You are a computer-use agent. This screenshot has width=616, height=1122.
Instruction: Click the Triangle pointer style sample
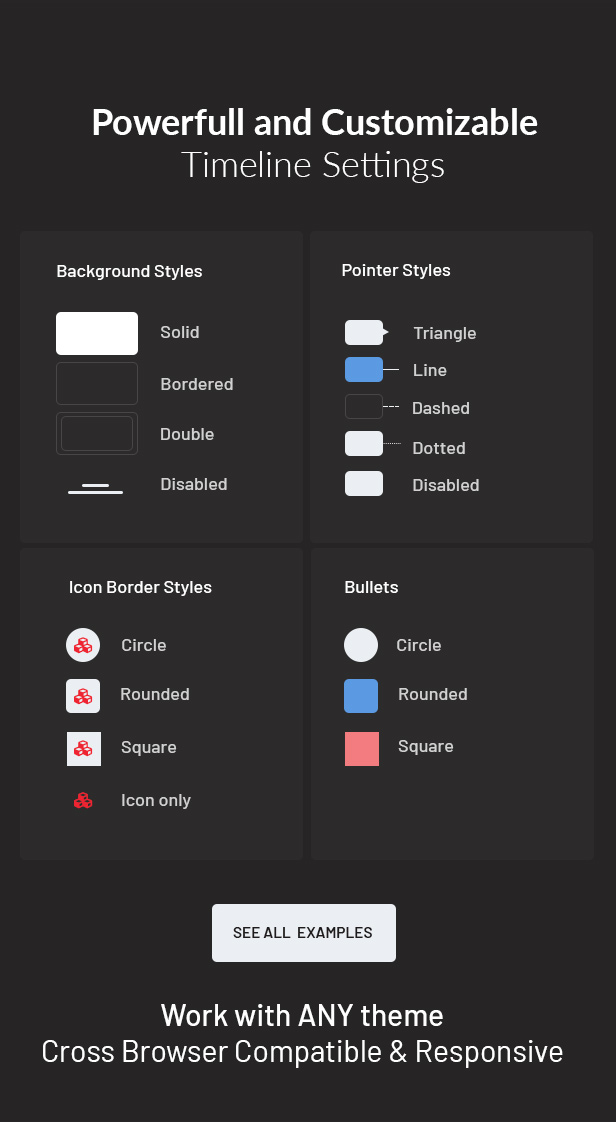click(366, 333)
